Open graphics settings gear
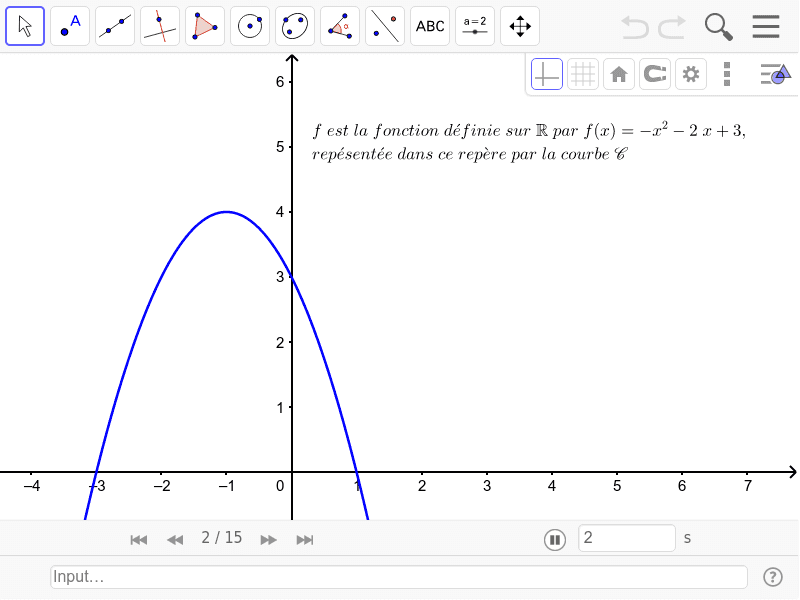This screenshot has width=800, height=600. click(691, 74)
